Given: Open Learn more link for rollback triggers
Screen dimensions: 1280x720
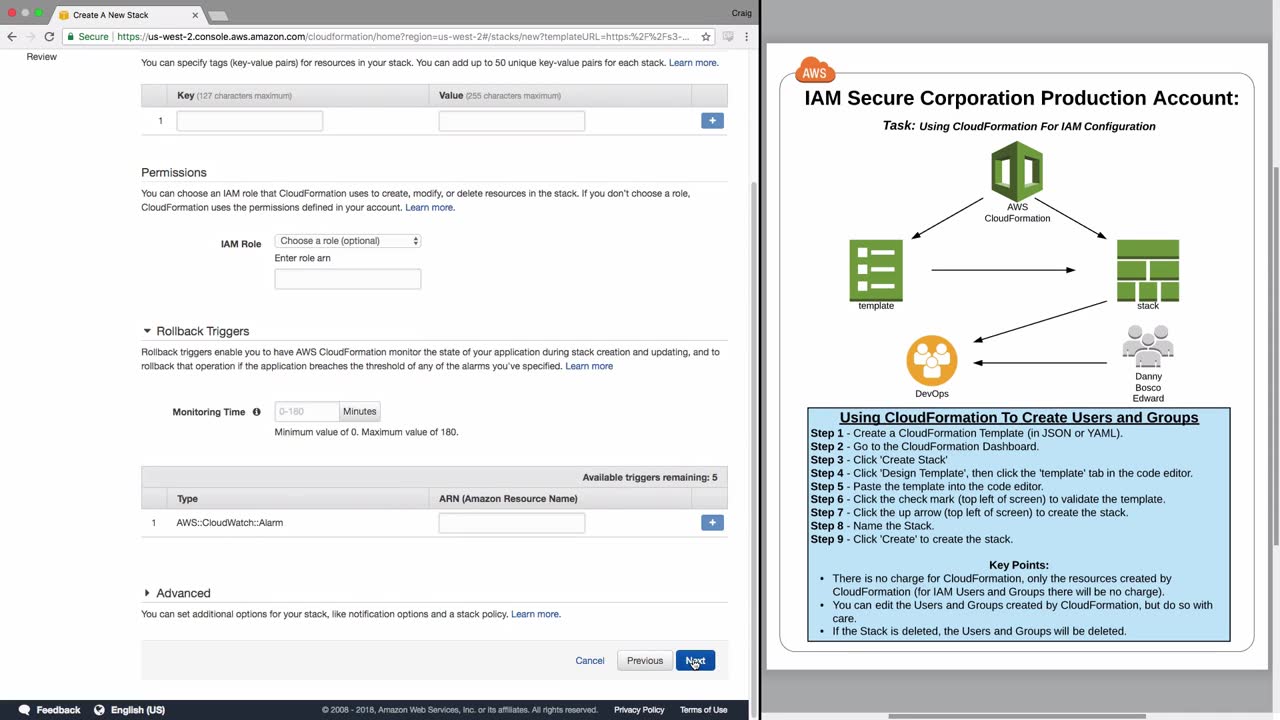Looking at the screenshot, I should 589,366.
